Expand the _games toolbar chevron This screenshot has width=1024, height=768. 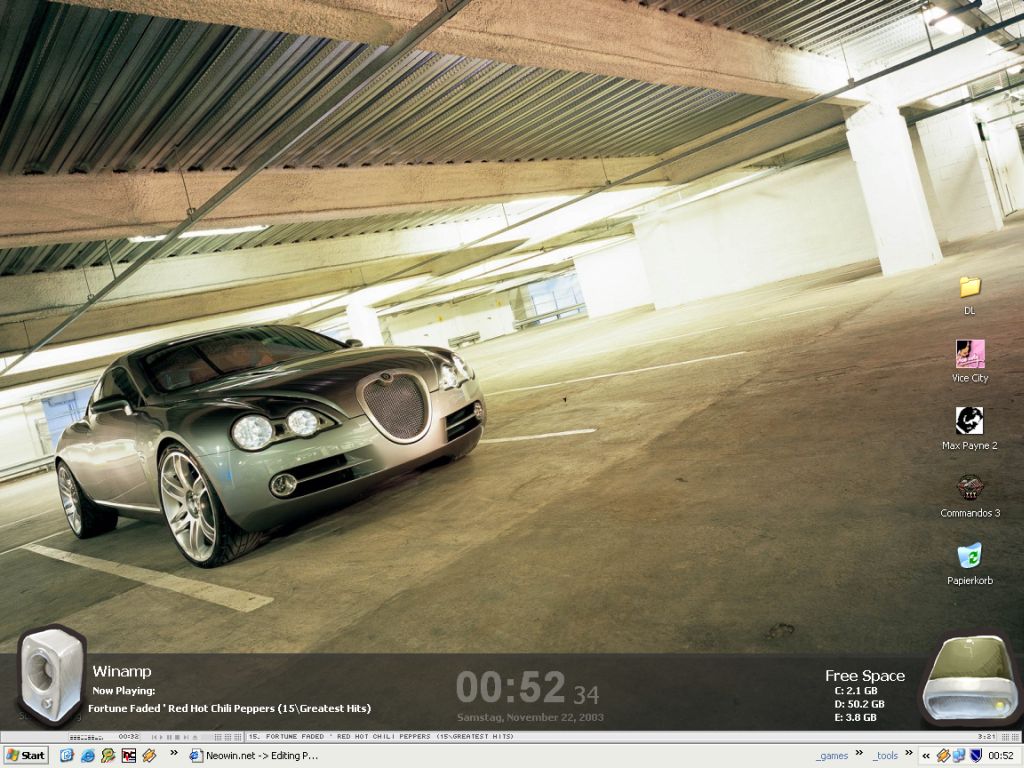(x=859, y=753)
